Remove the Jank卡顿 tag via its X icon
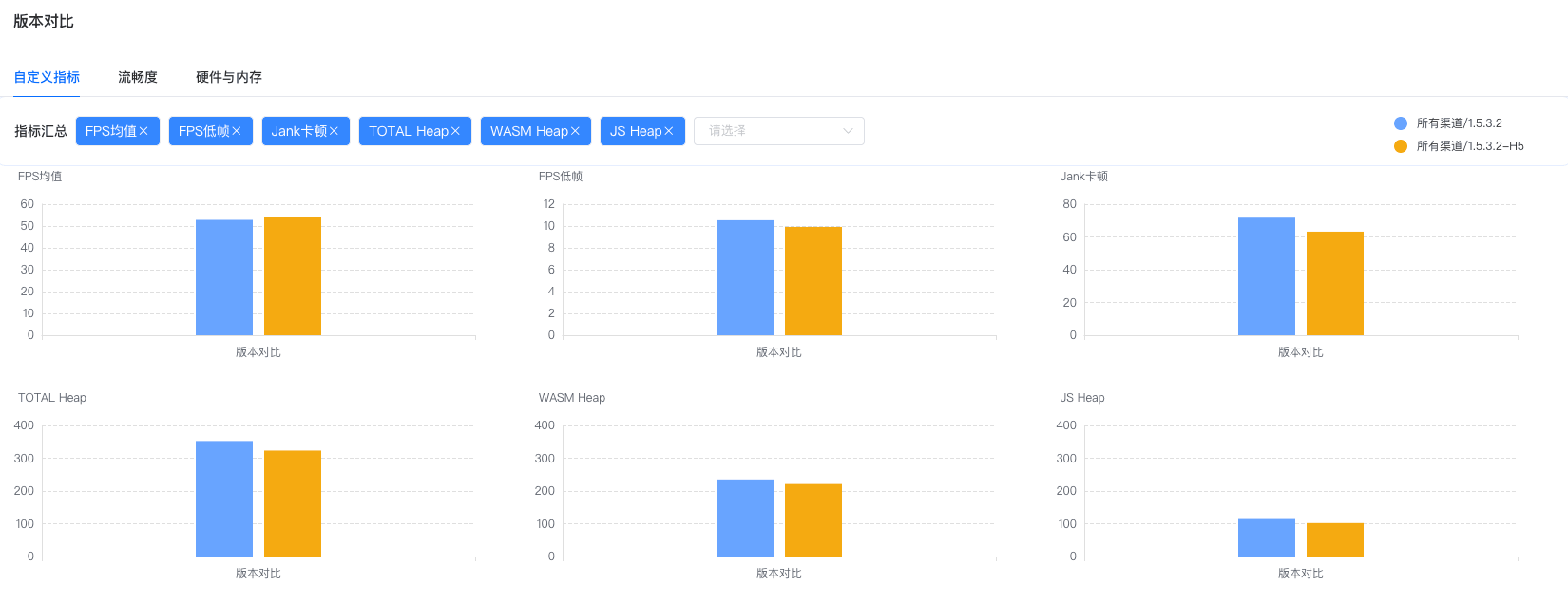Image resolution: width=1568 pixels, height=604 pixels. 334,131
